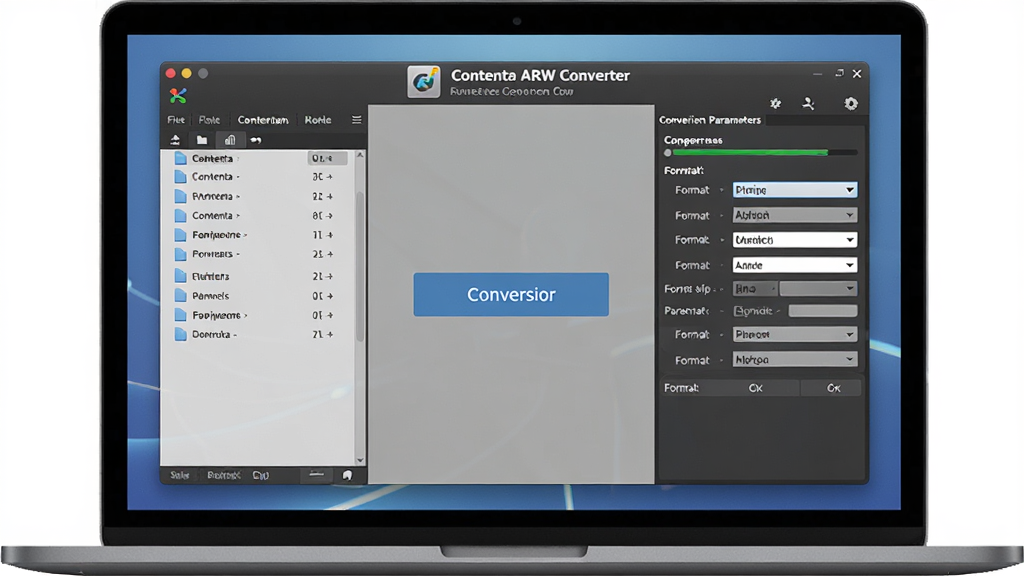This screenshot has height=576, width=1024.
Task: Click the yellow minimize light of the window
Action: pos(187,73)
